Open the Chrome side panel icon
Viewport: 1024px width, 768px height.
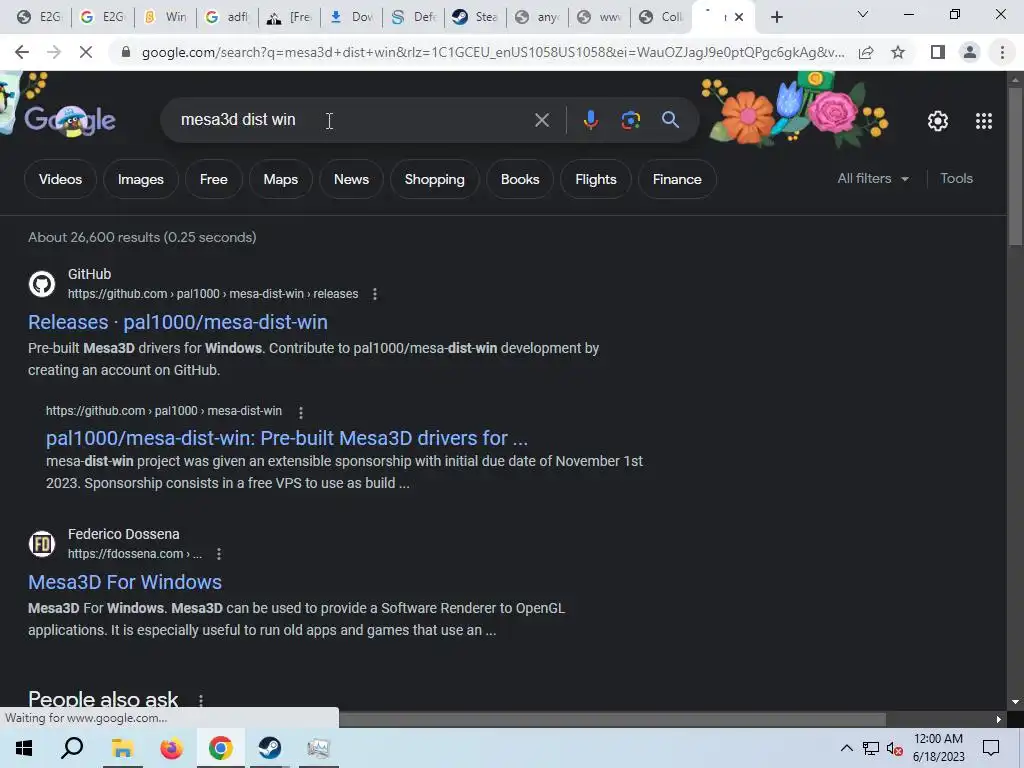tap(938, 52)
